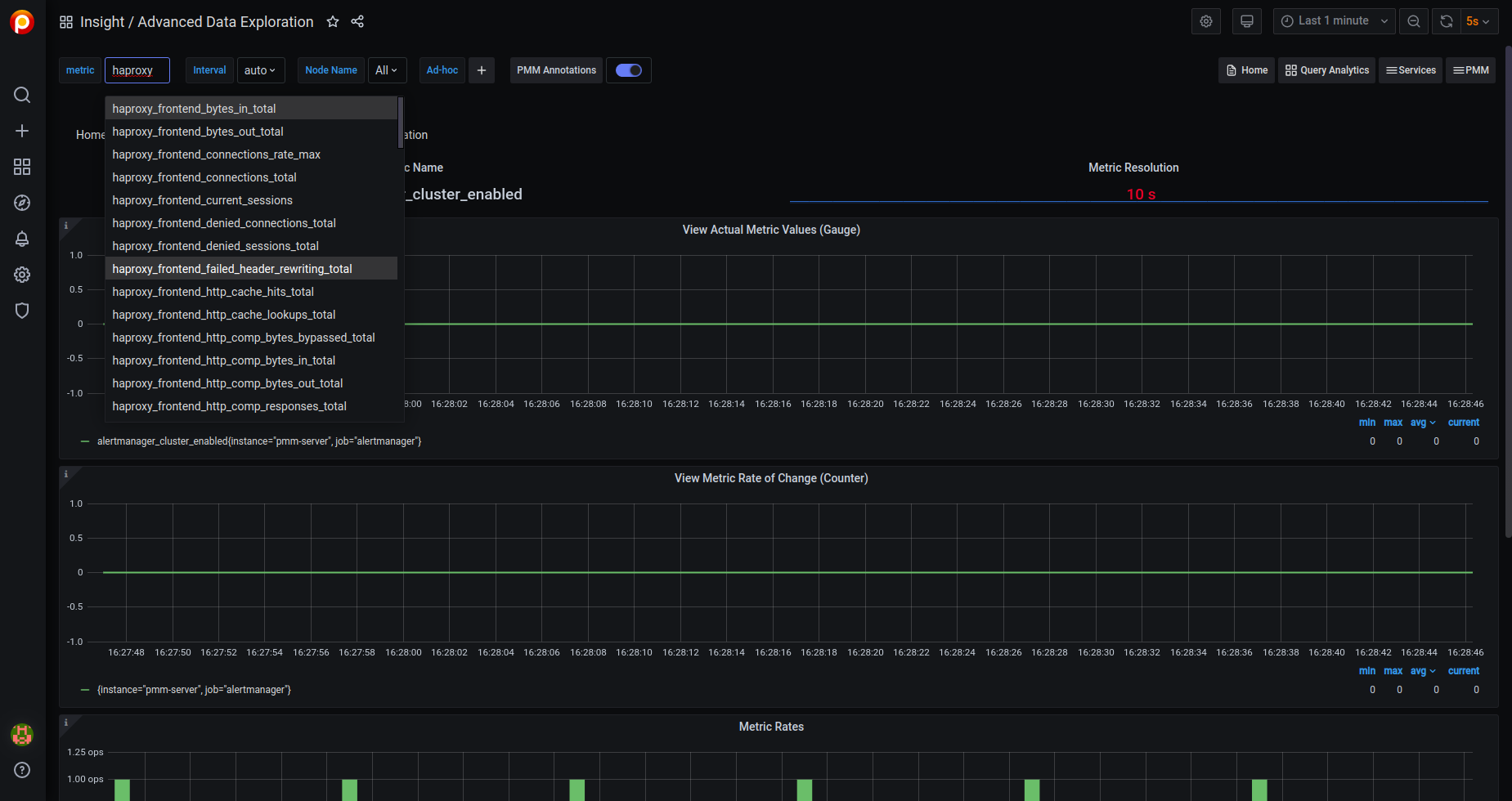Toggle the pmm-server counter legend series
This screenshot has width=1512, height=801.
tap(194, 690)
